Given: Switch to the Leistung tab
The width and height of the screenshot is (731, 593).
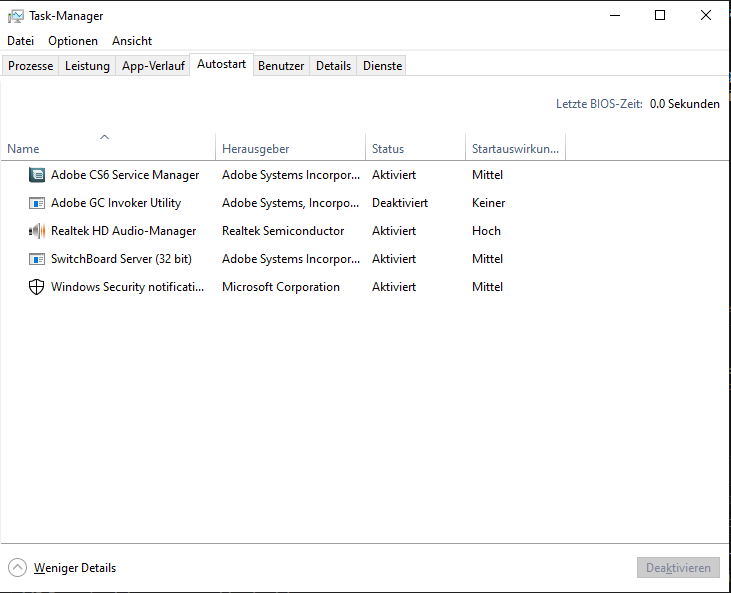Looking at the screenshot, I should 87,66.
